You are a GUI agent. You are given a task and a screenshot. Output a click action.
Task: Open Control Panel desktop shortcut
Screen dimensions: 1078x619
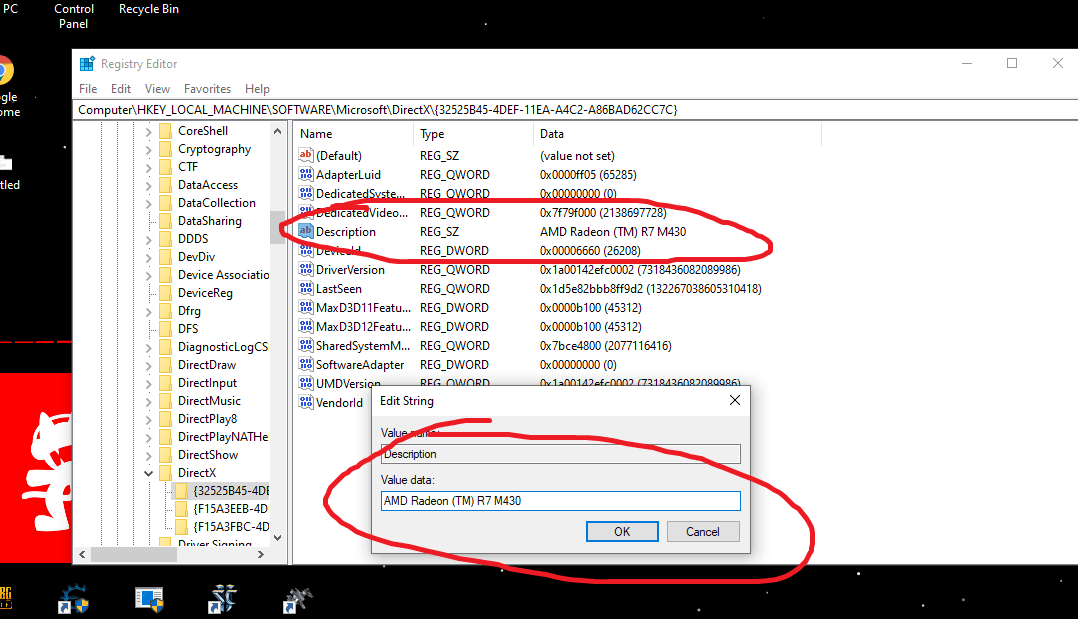74,16
